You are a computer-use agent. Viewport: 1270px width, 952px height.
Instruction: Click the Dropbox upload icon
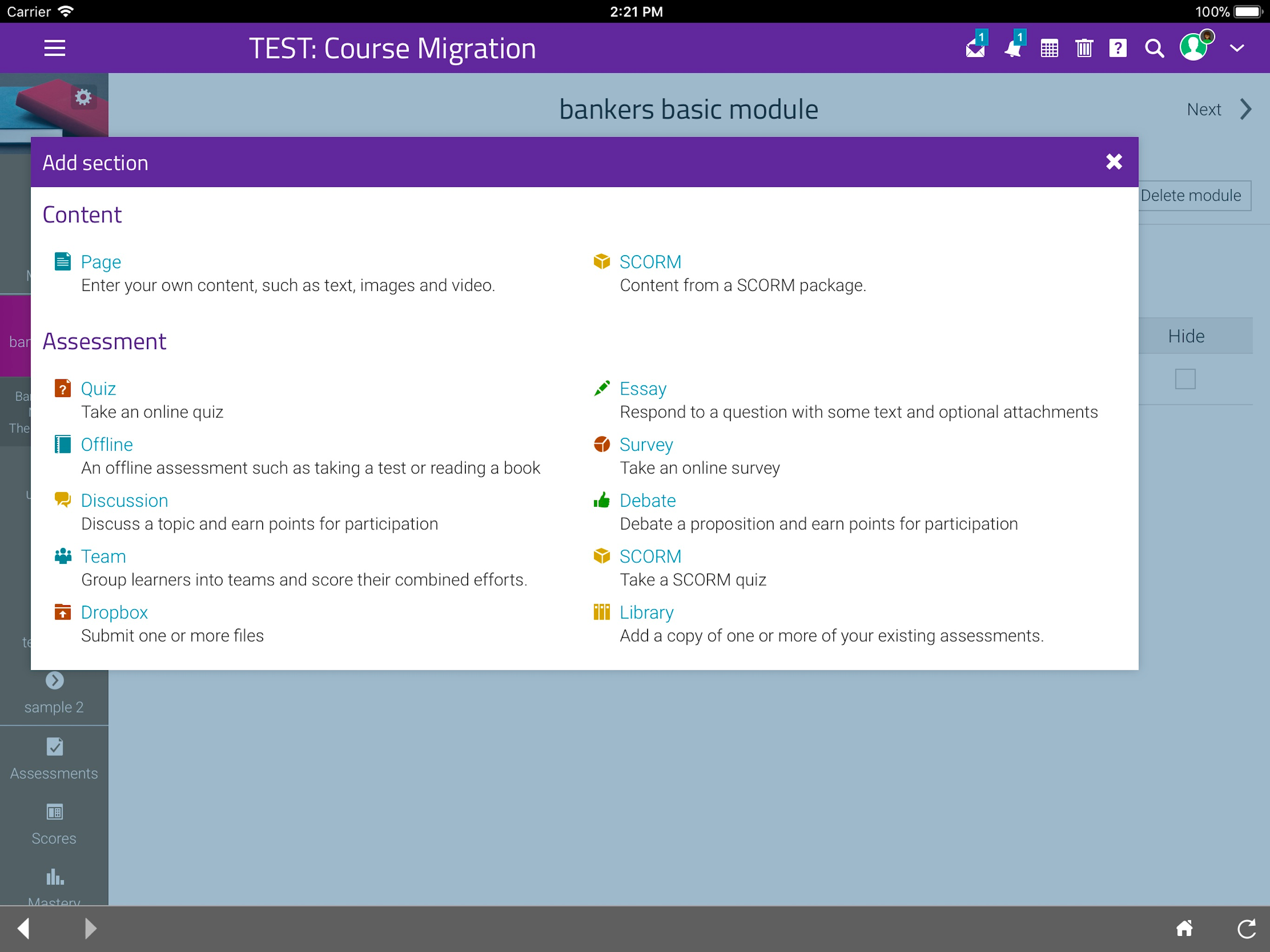(63, 612)
